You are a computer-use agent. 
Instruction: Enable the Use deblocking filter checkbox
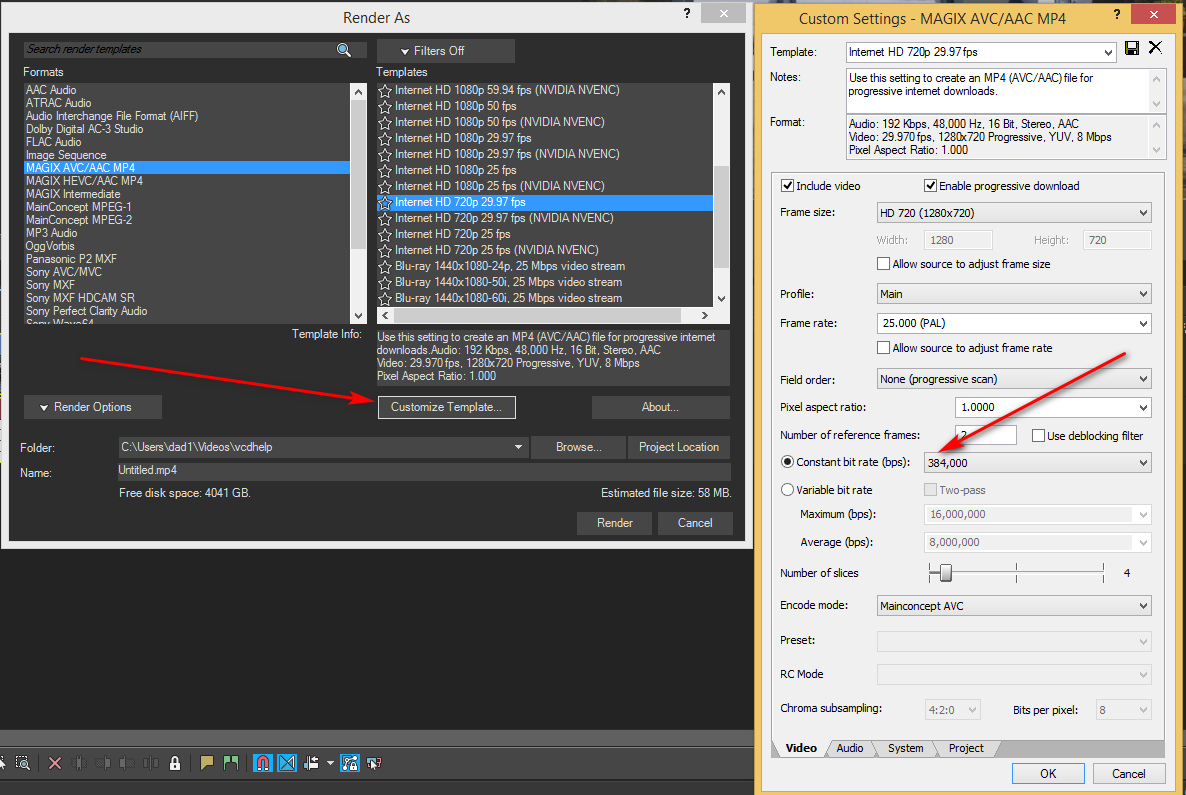tap(1039, 436)
